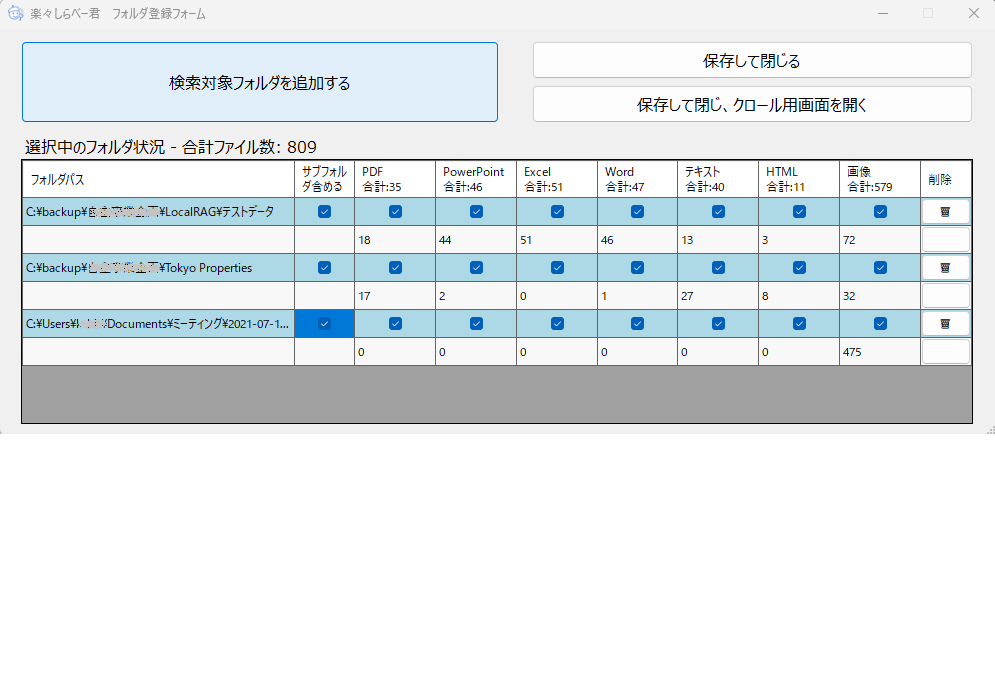Image resolution: width=995 pixels, height=700 pixels.
Task: Uncheck Word for the テストデータ folder
Action: [x=637, y=211]
